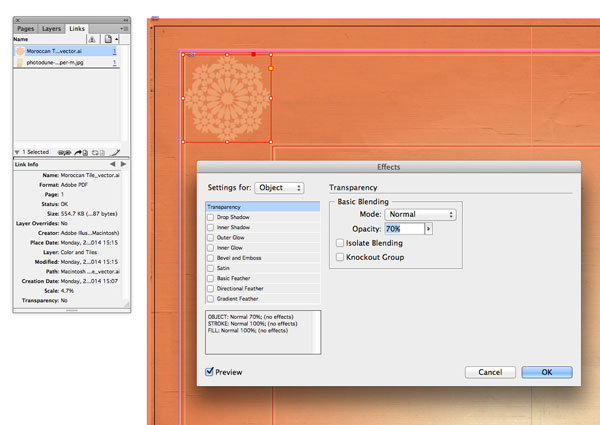The width and height of the screenshot is (600, 425).
Task: Click the Update Link icon in Links panel
Action: pyautogui.click(x=98, y=153)
